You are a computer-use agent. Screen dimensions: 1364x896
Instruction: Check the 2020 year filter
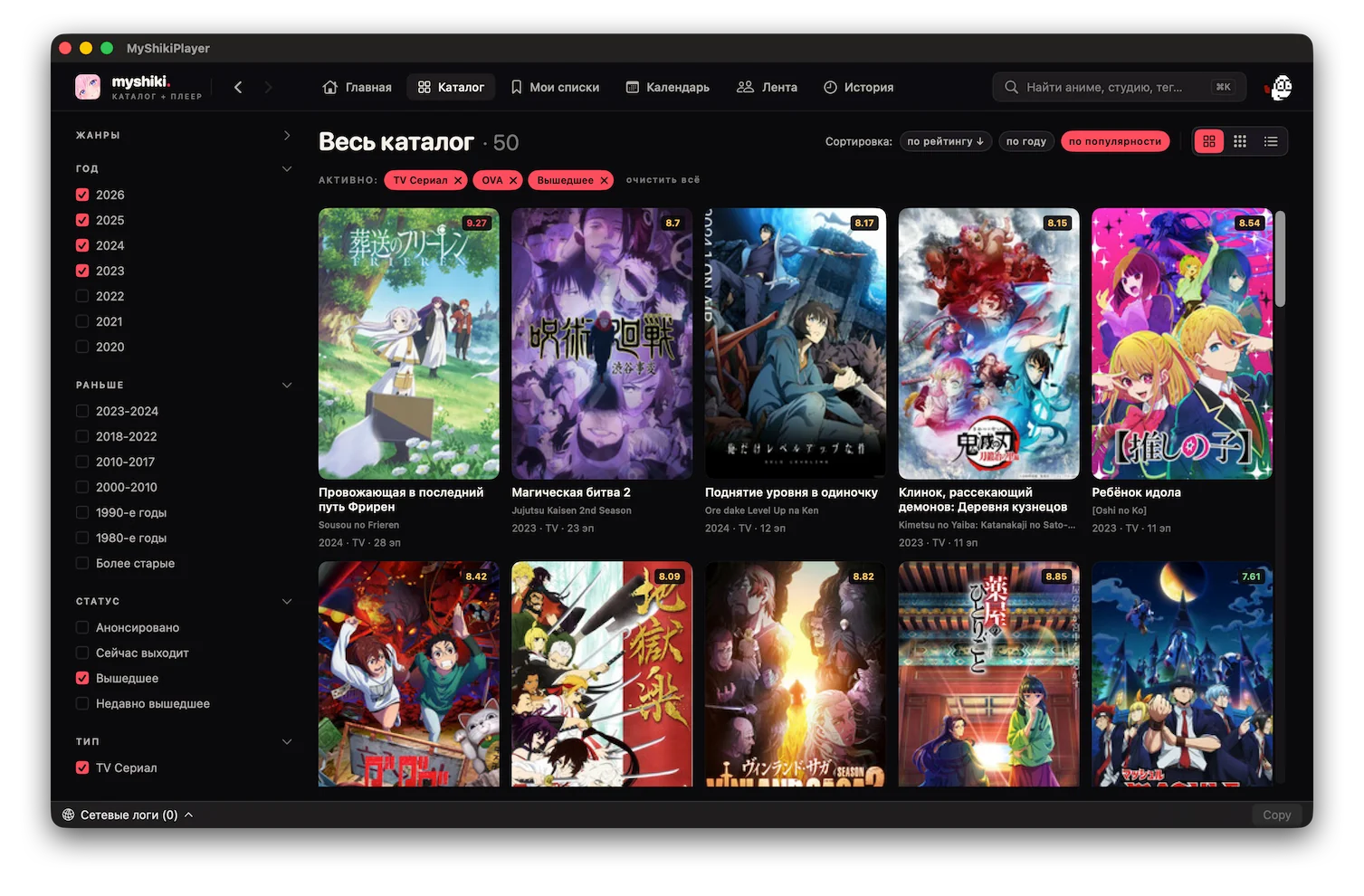tap(82, 347)
